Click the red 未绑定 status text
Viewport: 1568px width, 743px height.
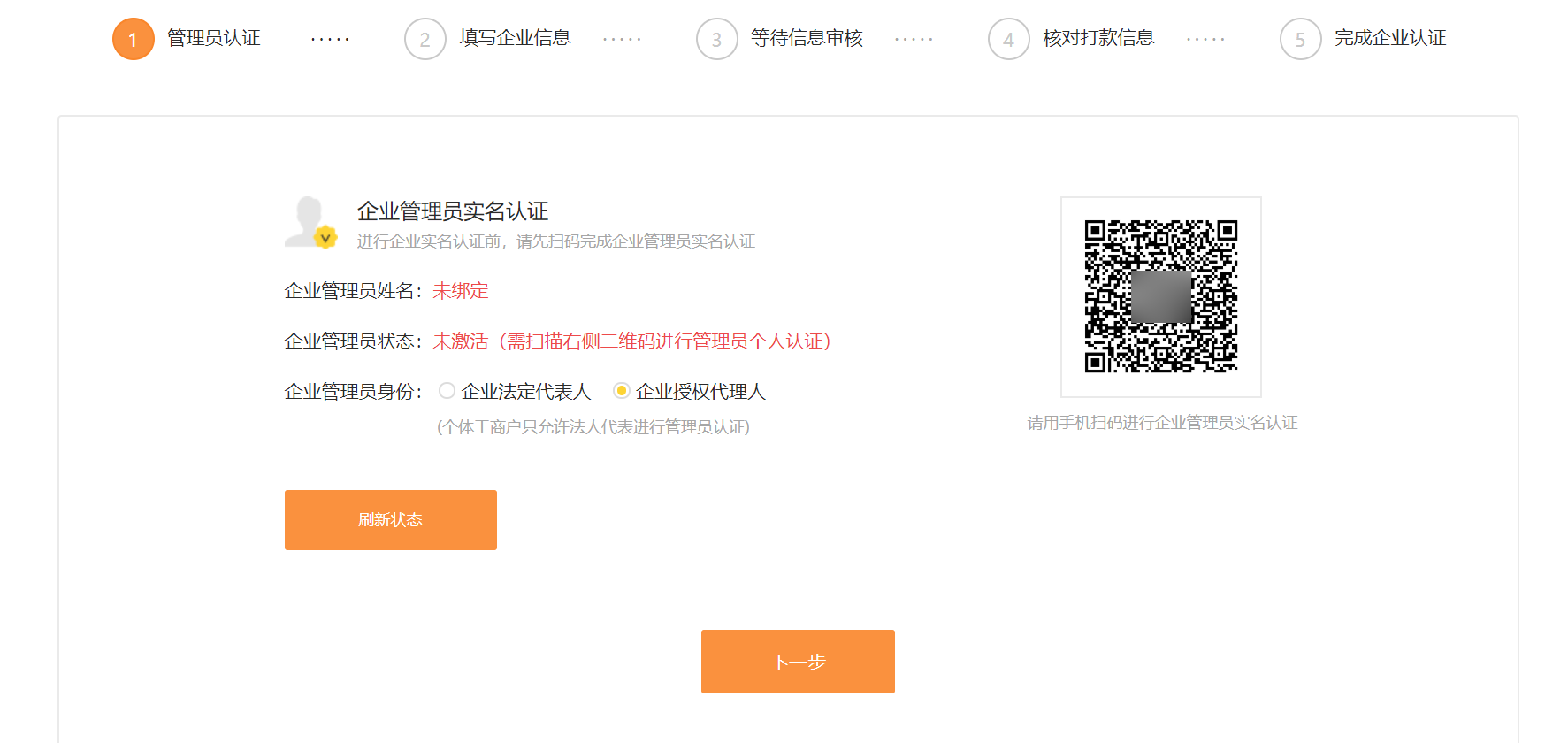[461, 291]
